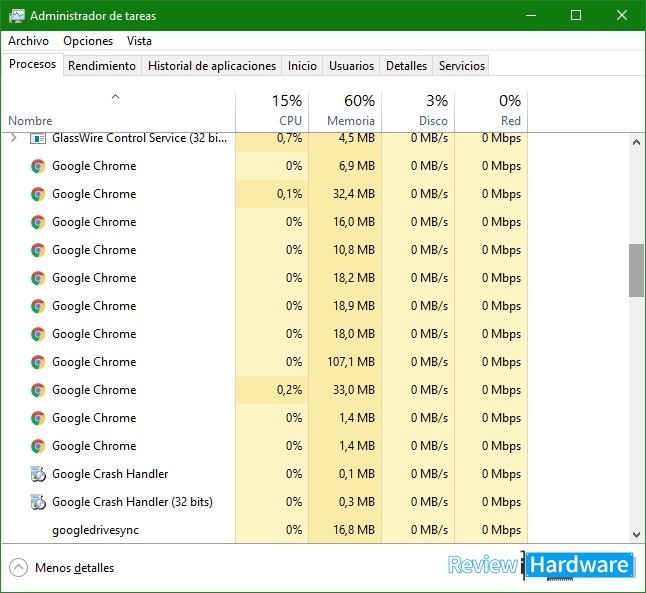Click Chrome icon in the 33,0 MB row
The width and height of the screenshot is (646, 593).
tap(38, 390)
